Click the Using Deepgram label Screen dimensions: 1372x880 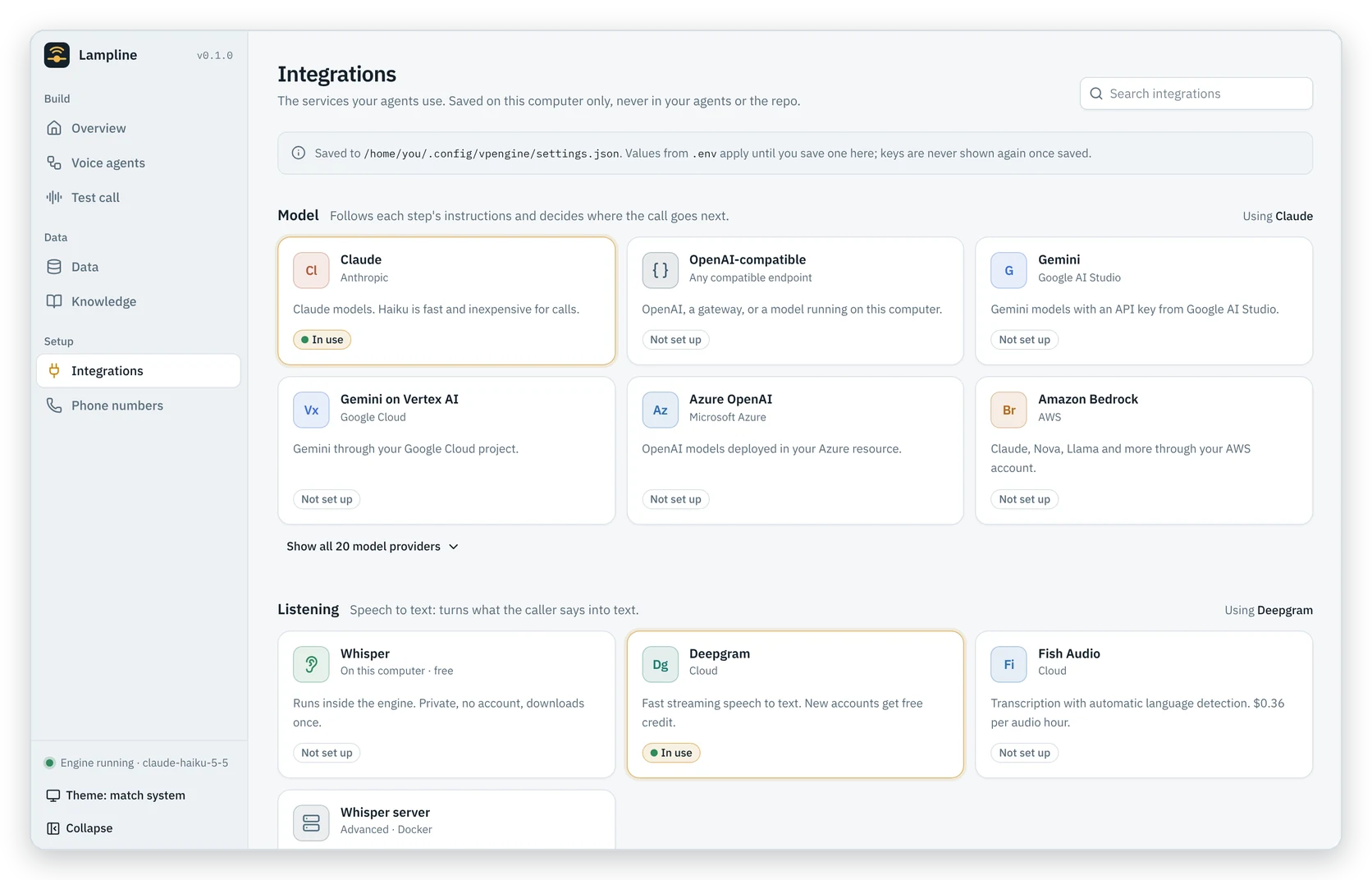pyautogui.click(x=1269, y=610)
